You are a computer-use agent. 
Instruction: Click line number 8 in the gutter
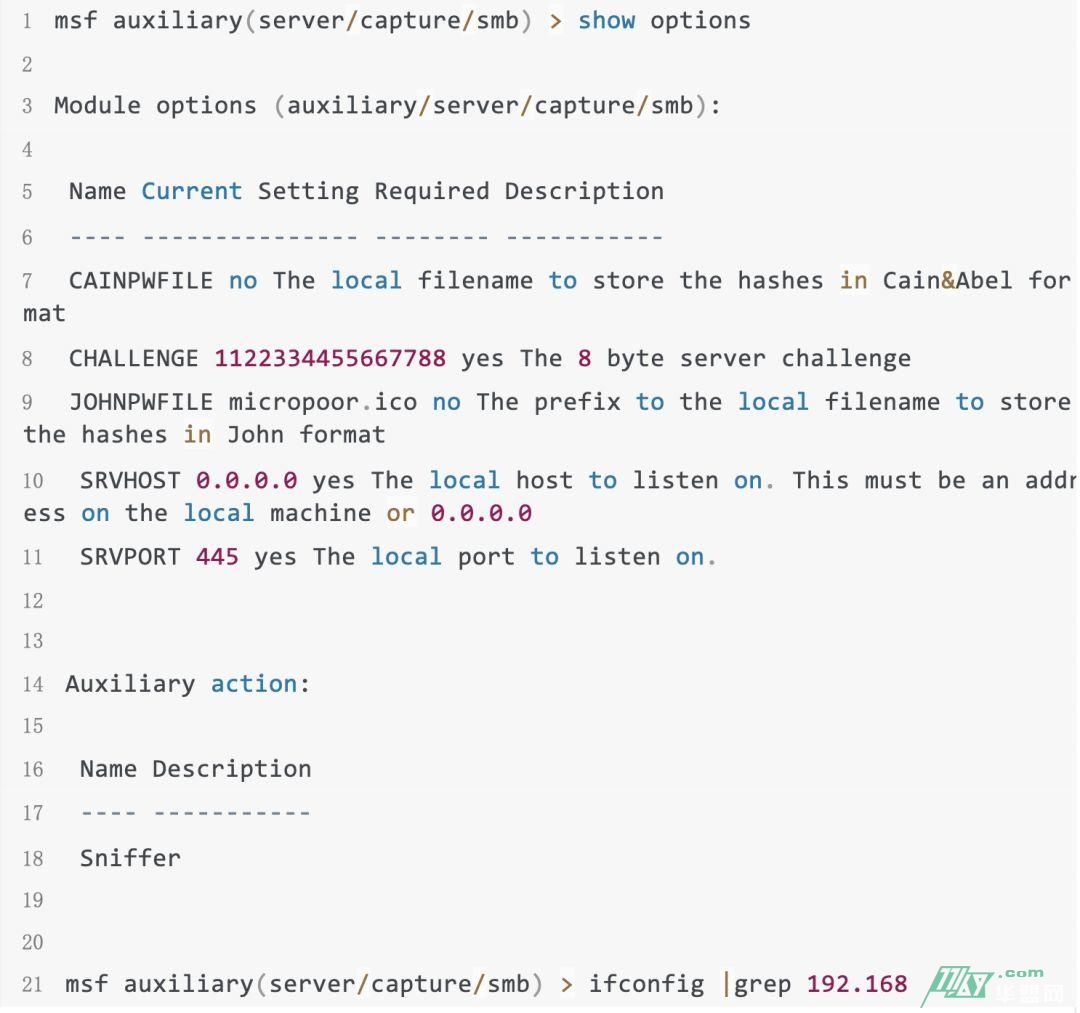click(x=27, y=359)
